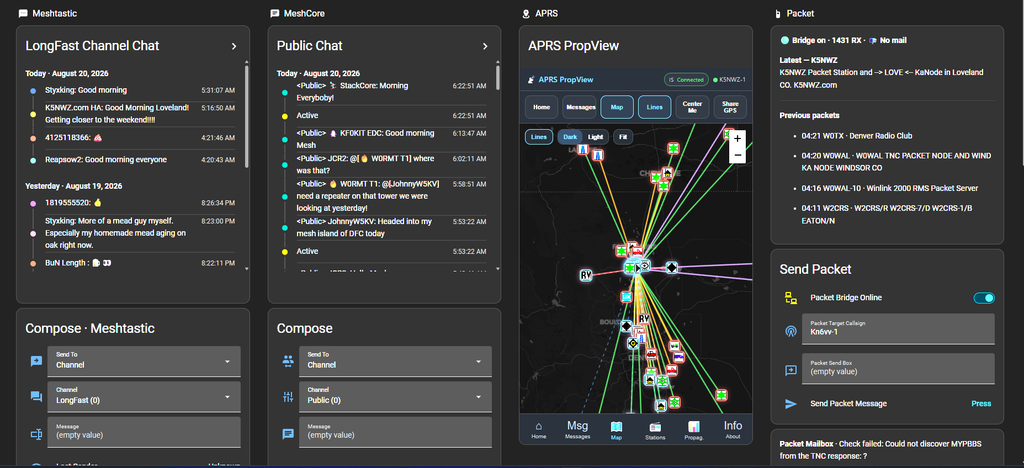The width and height of the screenshot is (1024, 468).
Task: Open Info About in bottom nav
Action: click(733, 429)
